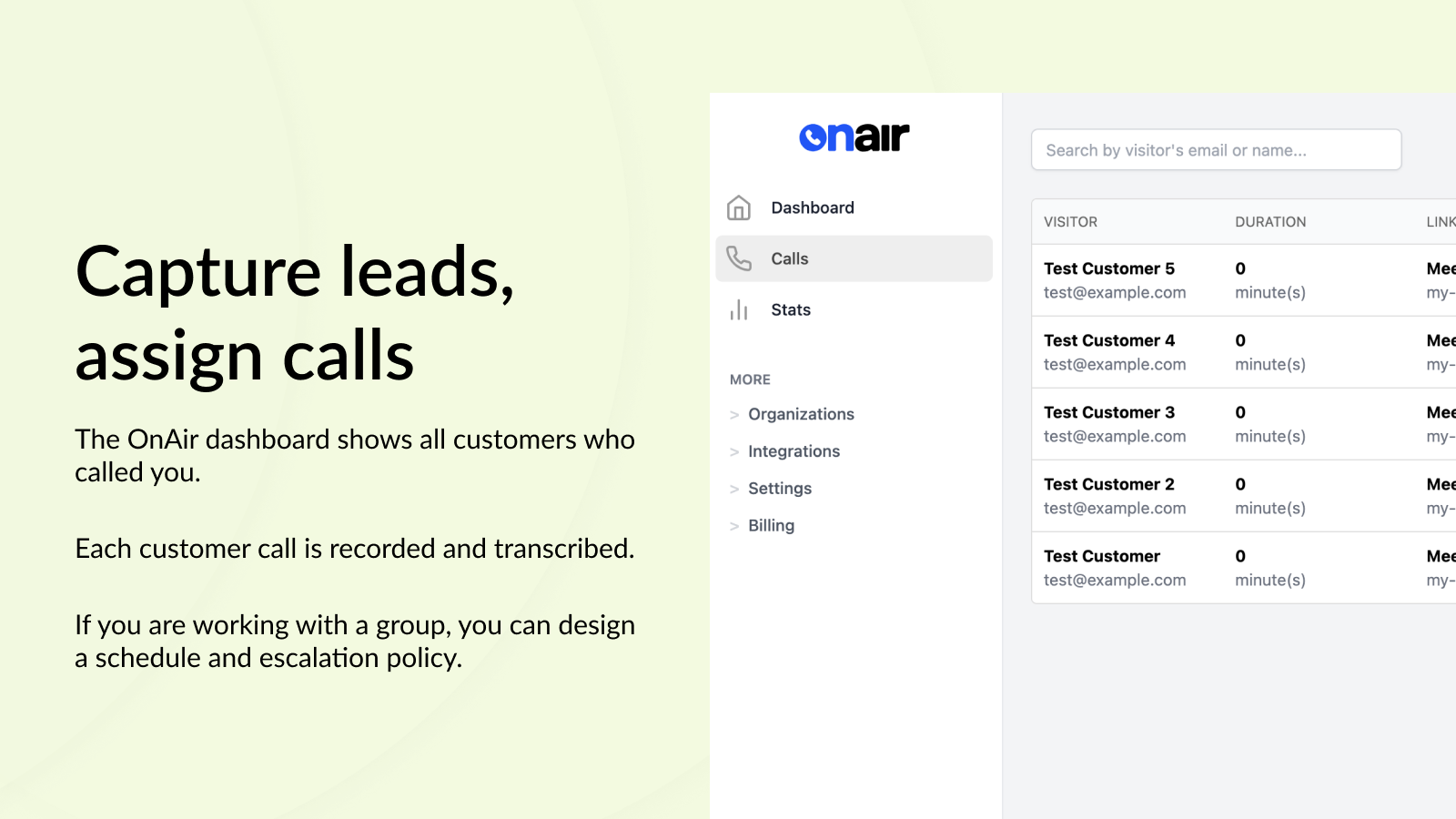Click test@example.com under Test Customer 3
The width and height of the screenshot is (1456, 819).
tap(1114, 436)
